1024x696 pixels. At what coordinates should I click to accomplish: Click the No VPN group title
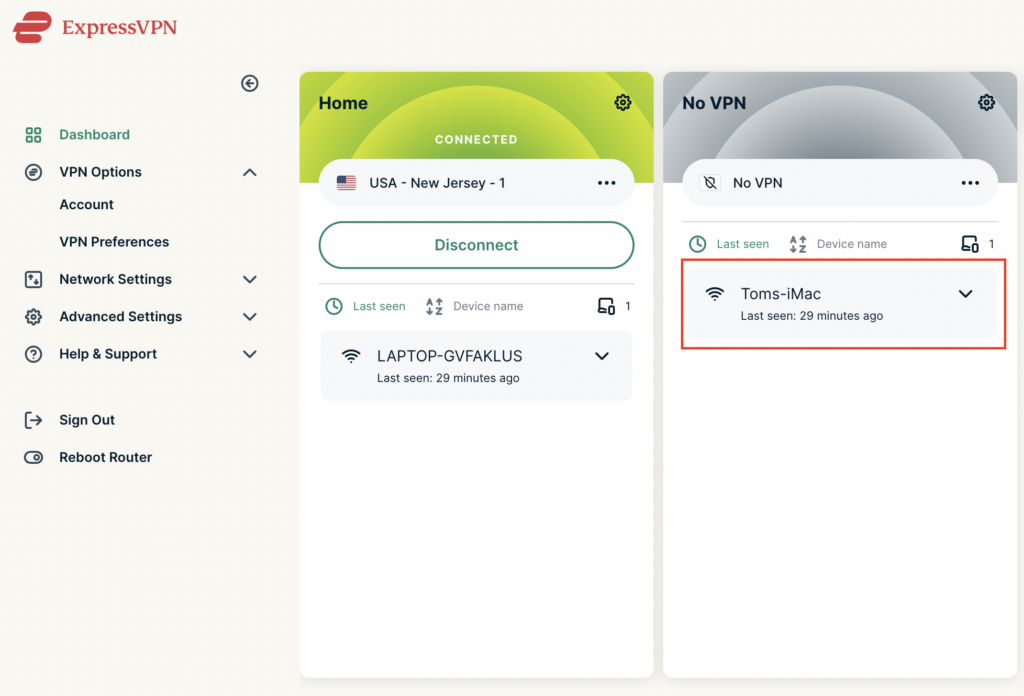click(714, 103)
